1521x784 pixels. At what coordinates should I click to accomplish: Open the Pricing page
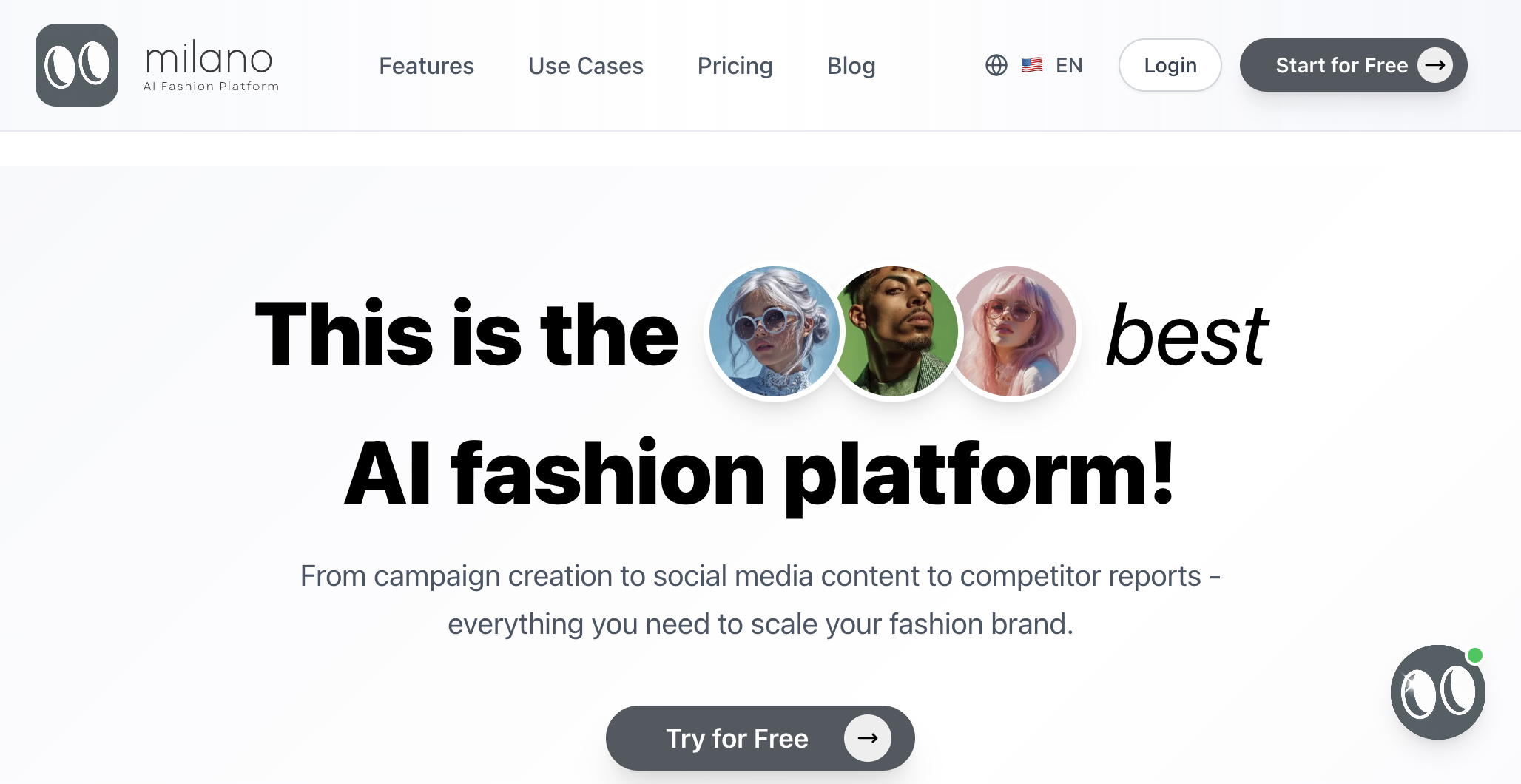[735, 66]
